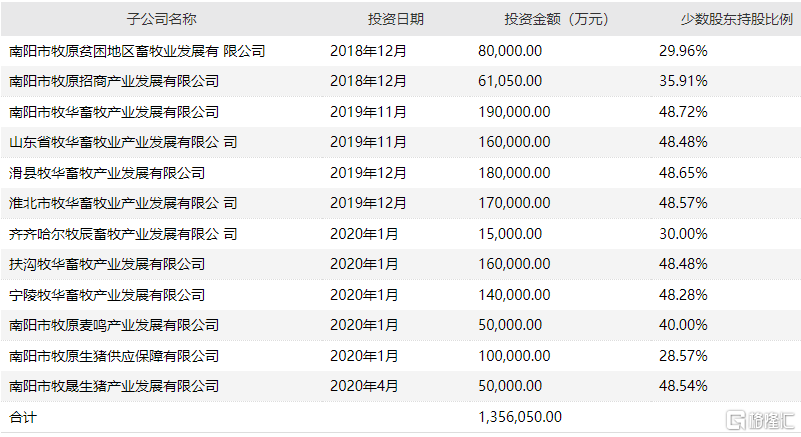The height and width of the screenshot is (437, 801).
Task: Click the percentage 48.57%
Action: (x=683, y=203)
